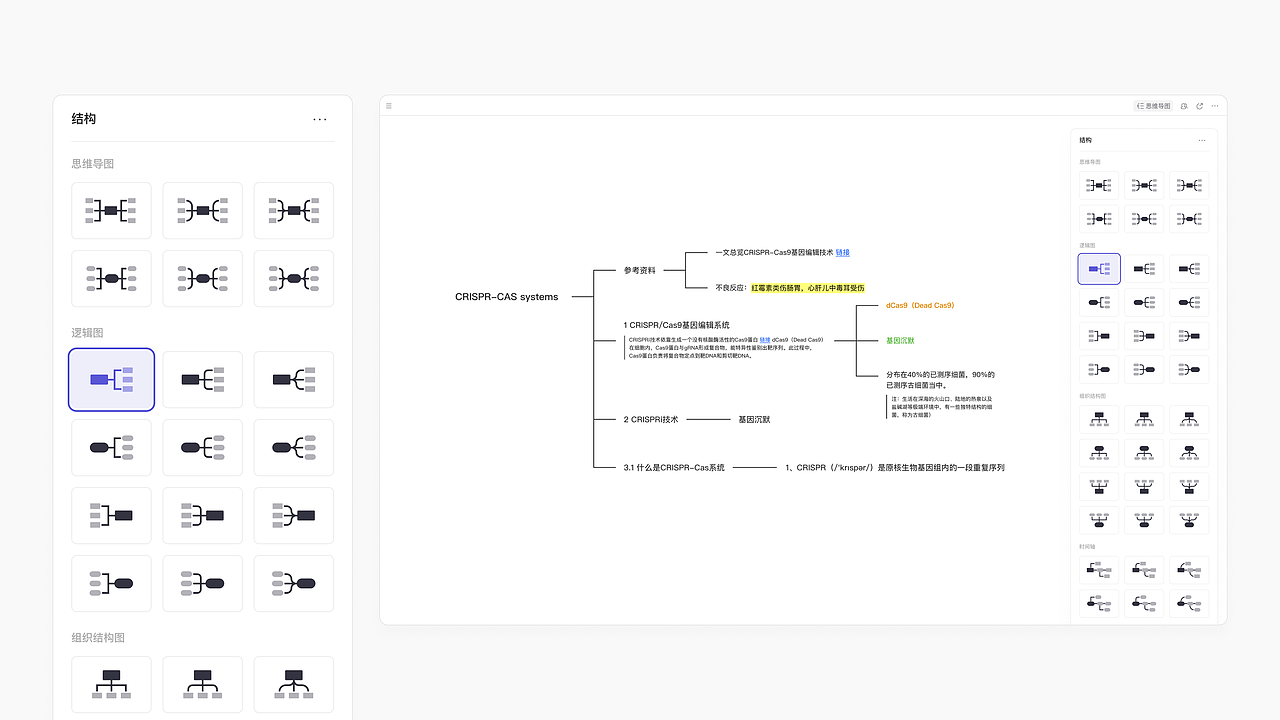Viewport: 1280px width, 720px height.
Task: Click the collaborator icon in app header
Action: pyautogui.click(x=1184, y=105)
